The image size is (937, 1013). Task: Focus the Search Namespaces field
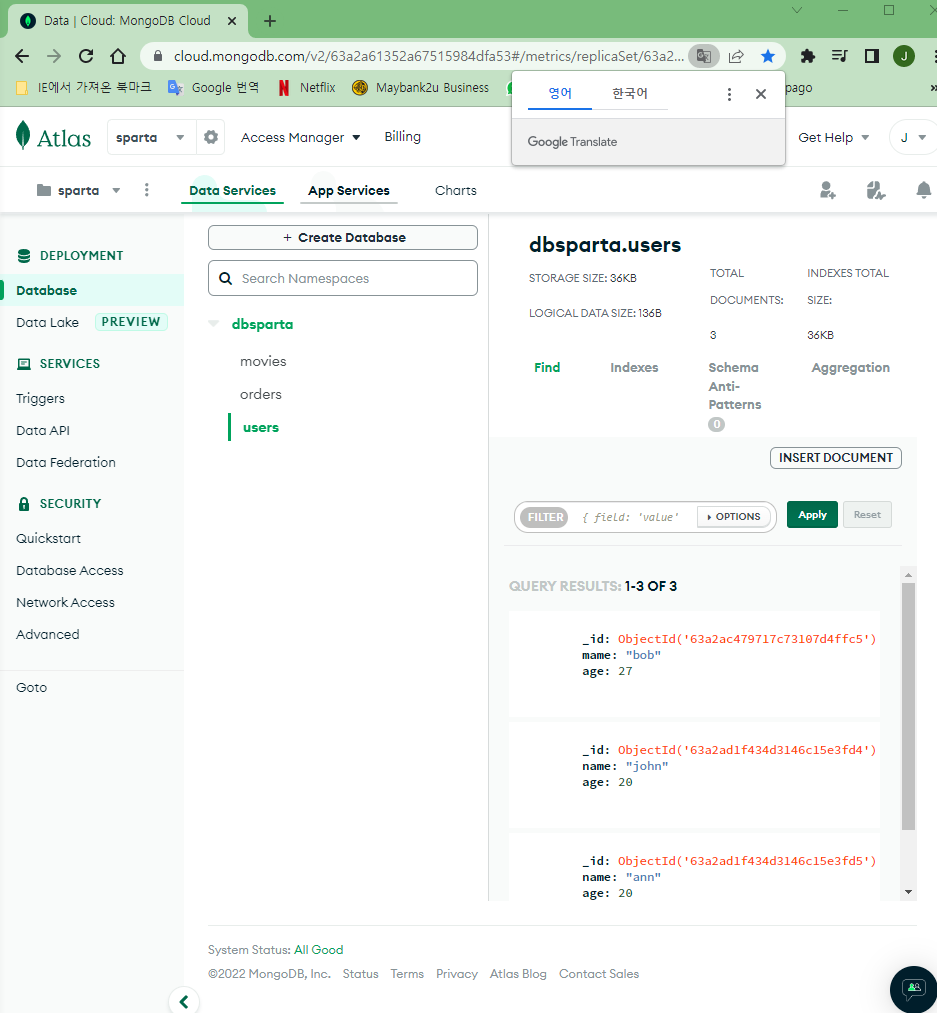(x=342, y=278)
